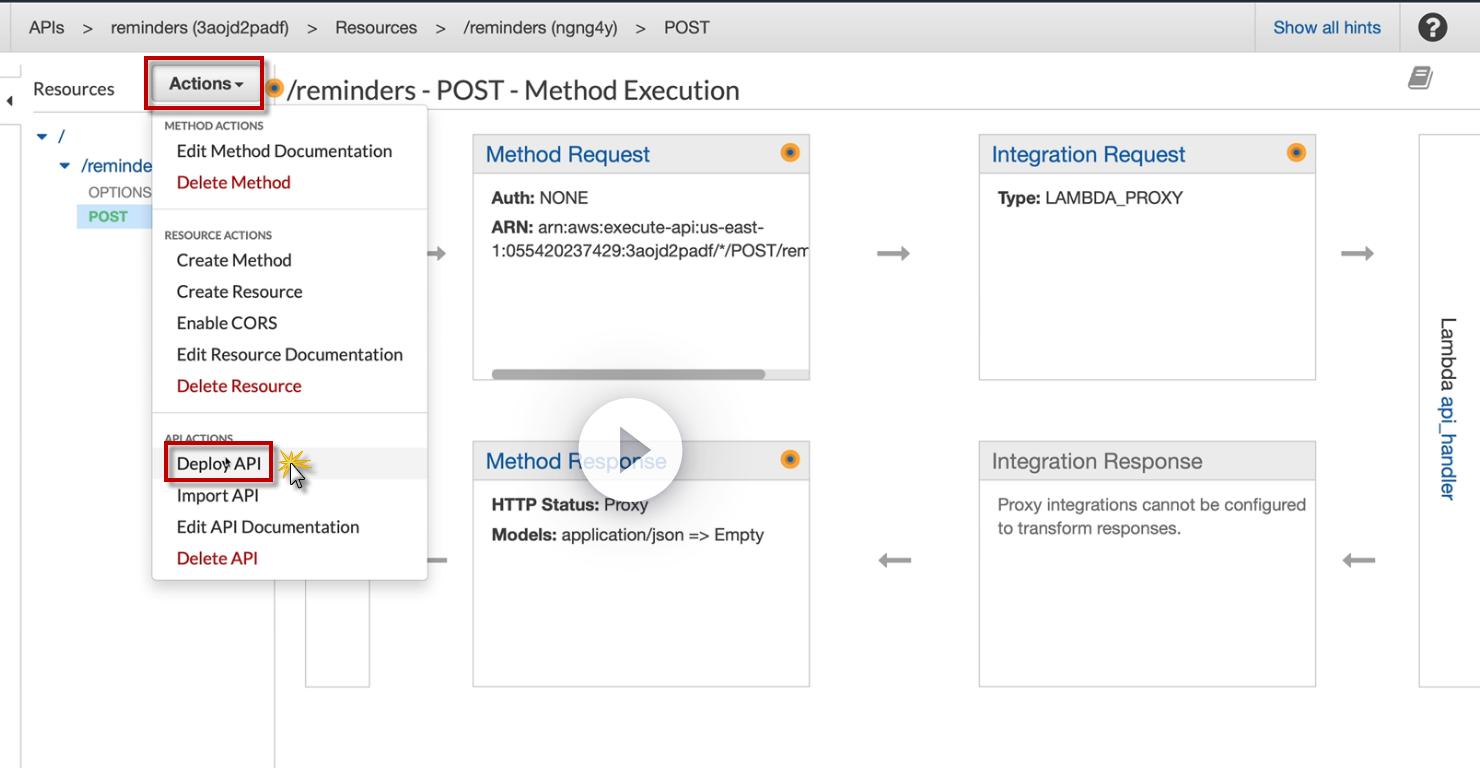1480x768 pixels.
Task: Click the orange dot in Integration Request header
Action: click(1296, 153)
